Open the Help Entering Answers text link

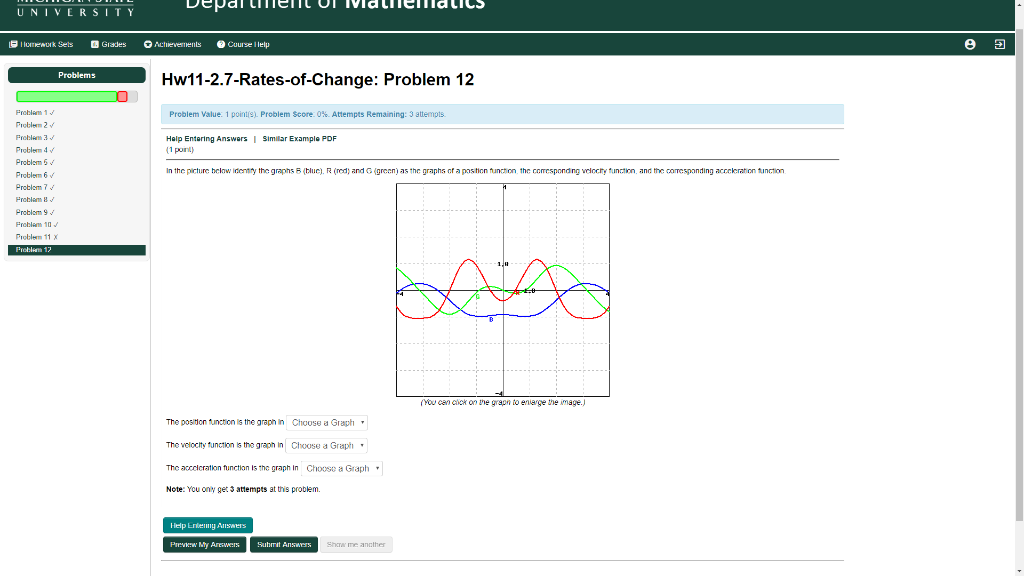coord(206,138)
